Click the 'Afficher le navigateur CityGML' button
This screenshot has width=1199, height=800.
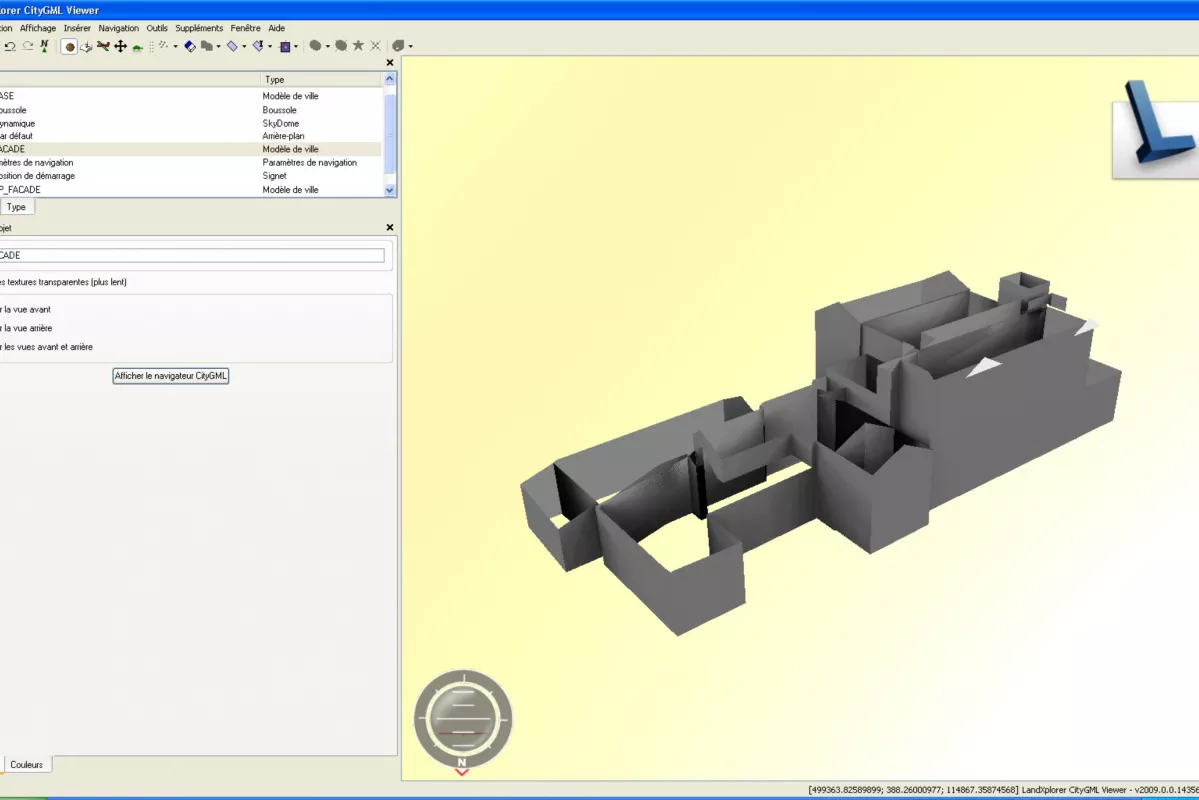[171, 376]
